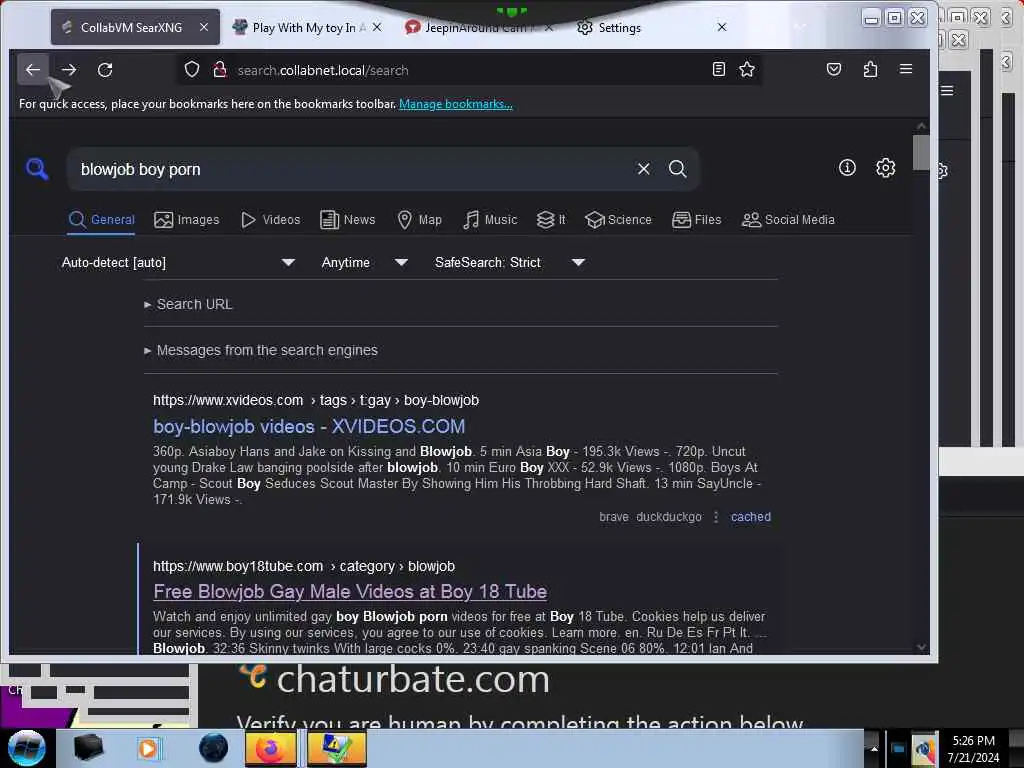Open the taskbar clock showing 5:26 PM
The image size is (1024, 768).
click(x=973, y=748)
